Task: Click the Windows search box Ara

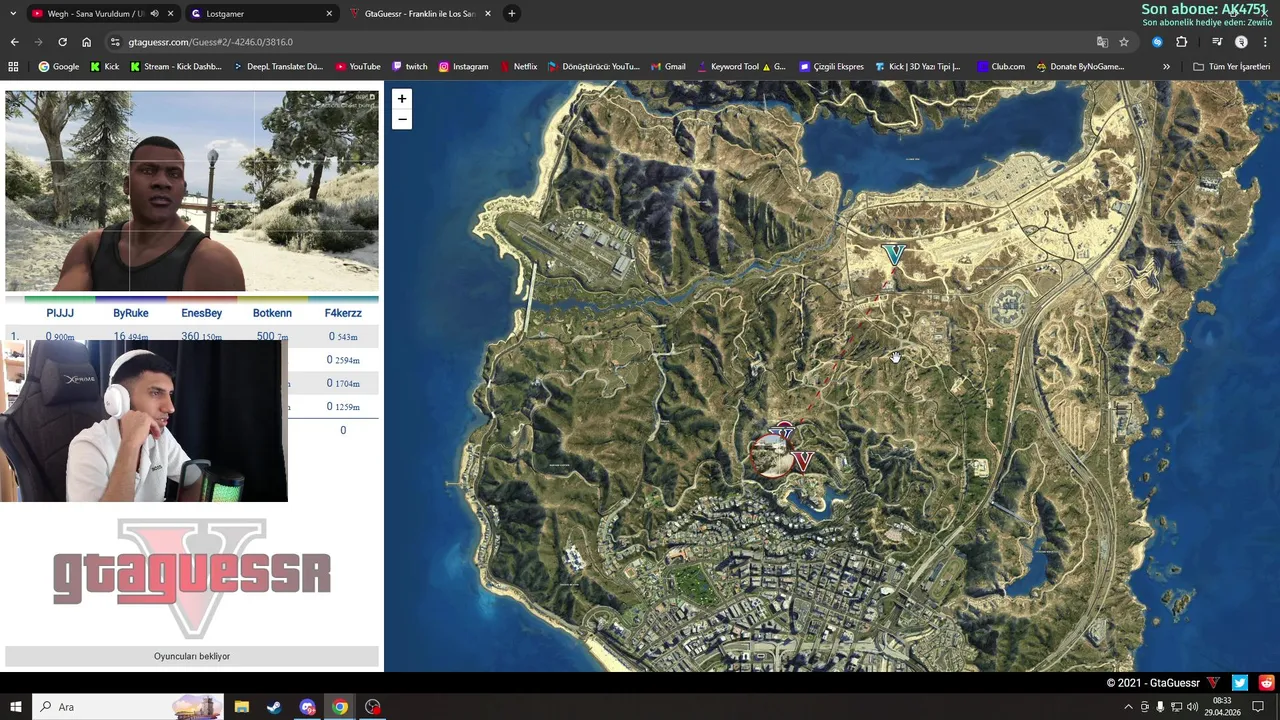Action: pos(128,707)
